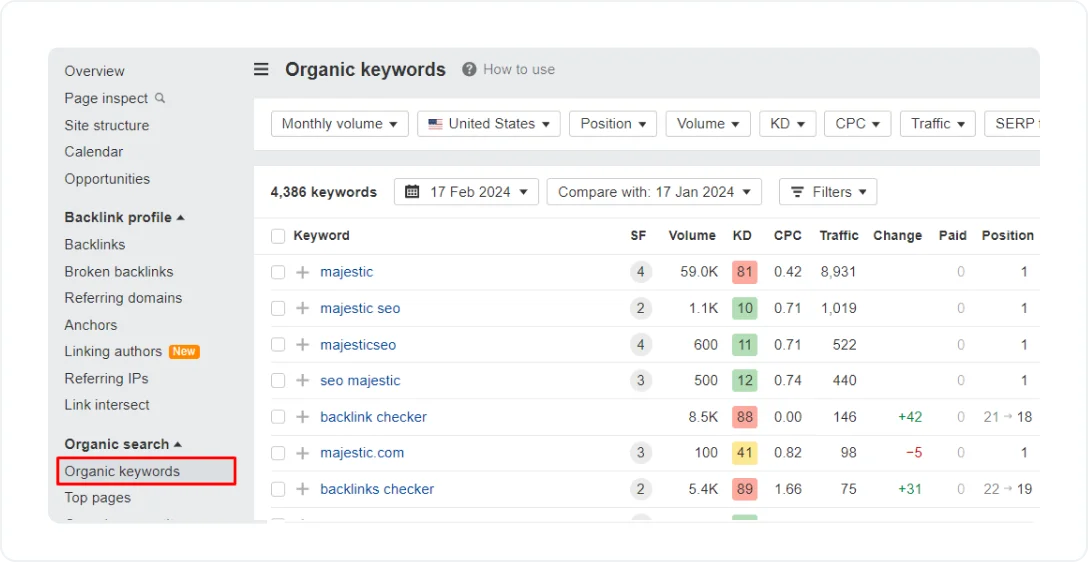1088x562 pixels.
Task: Open the Position filter dropdown
Action: tap(613, 124)
